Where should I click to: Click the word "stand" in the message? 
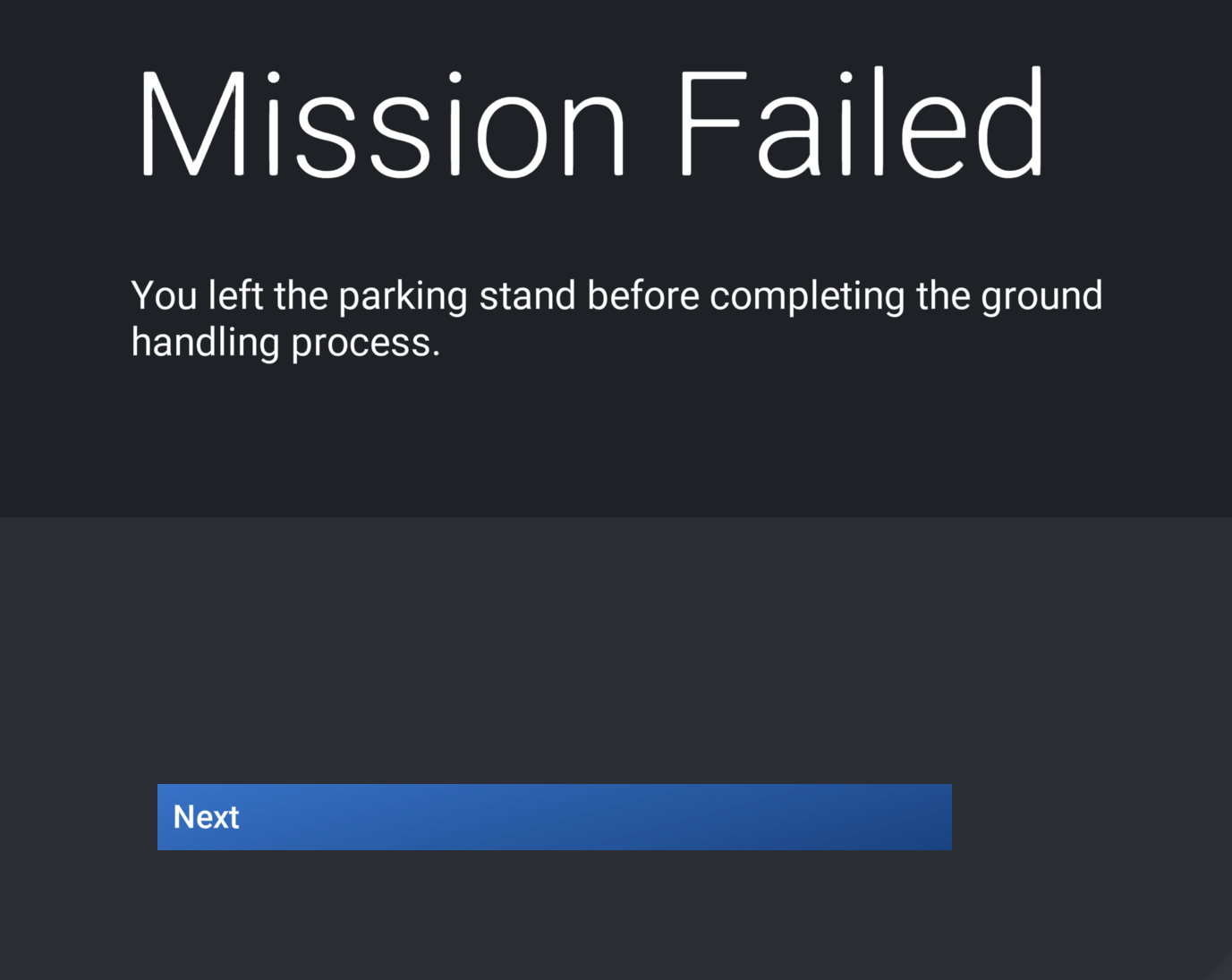tap(527, 296)
